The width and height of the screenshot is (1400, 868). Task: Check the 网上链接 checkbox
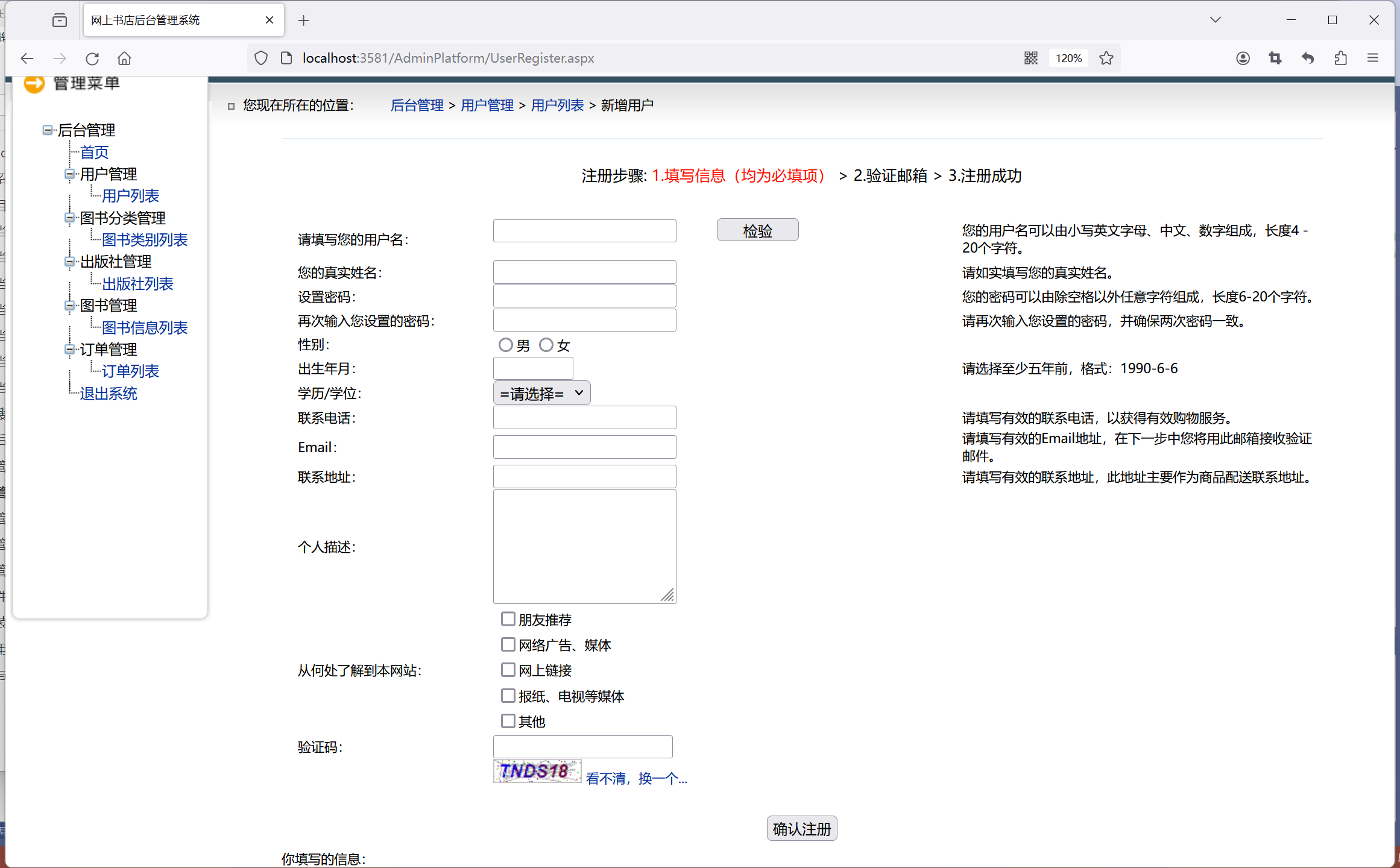click(508, 670)
